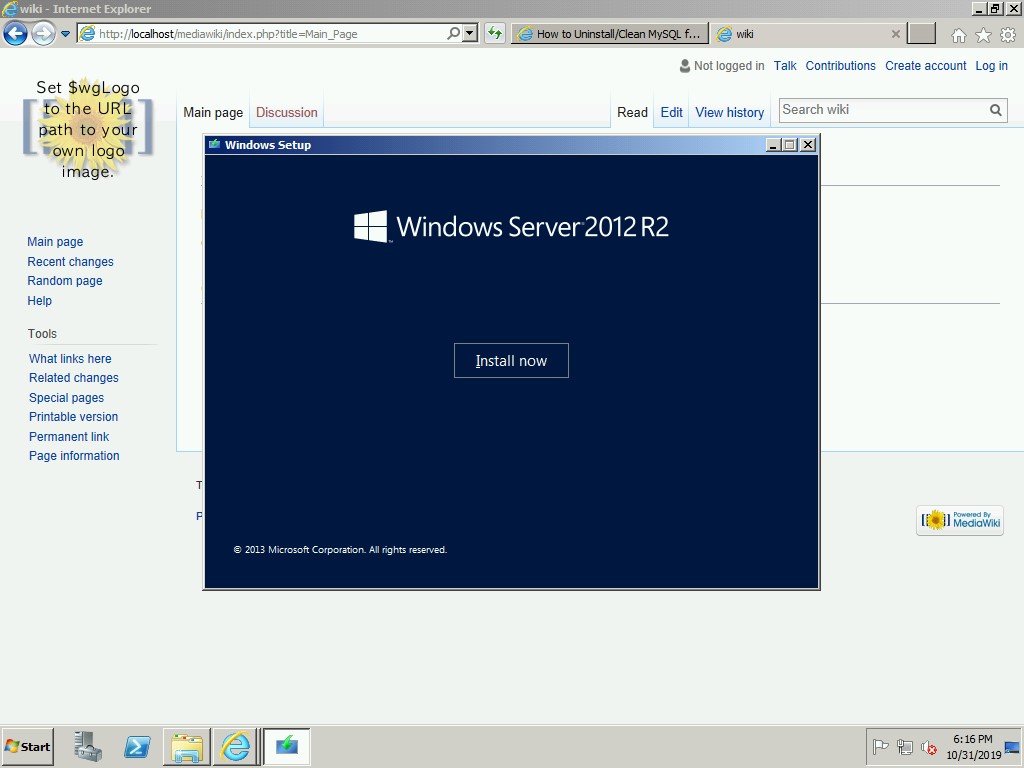1024x768 pixels.
Task: Click the Talk link
Action: click(785, 66)
